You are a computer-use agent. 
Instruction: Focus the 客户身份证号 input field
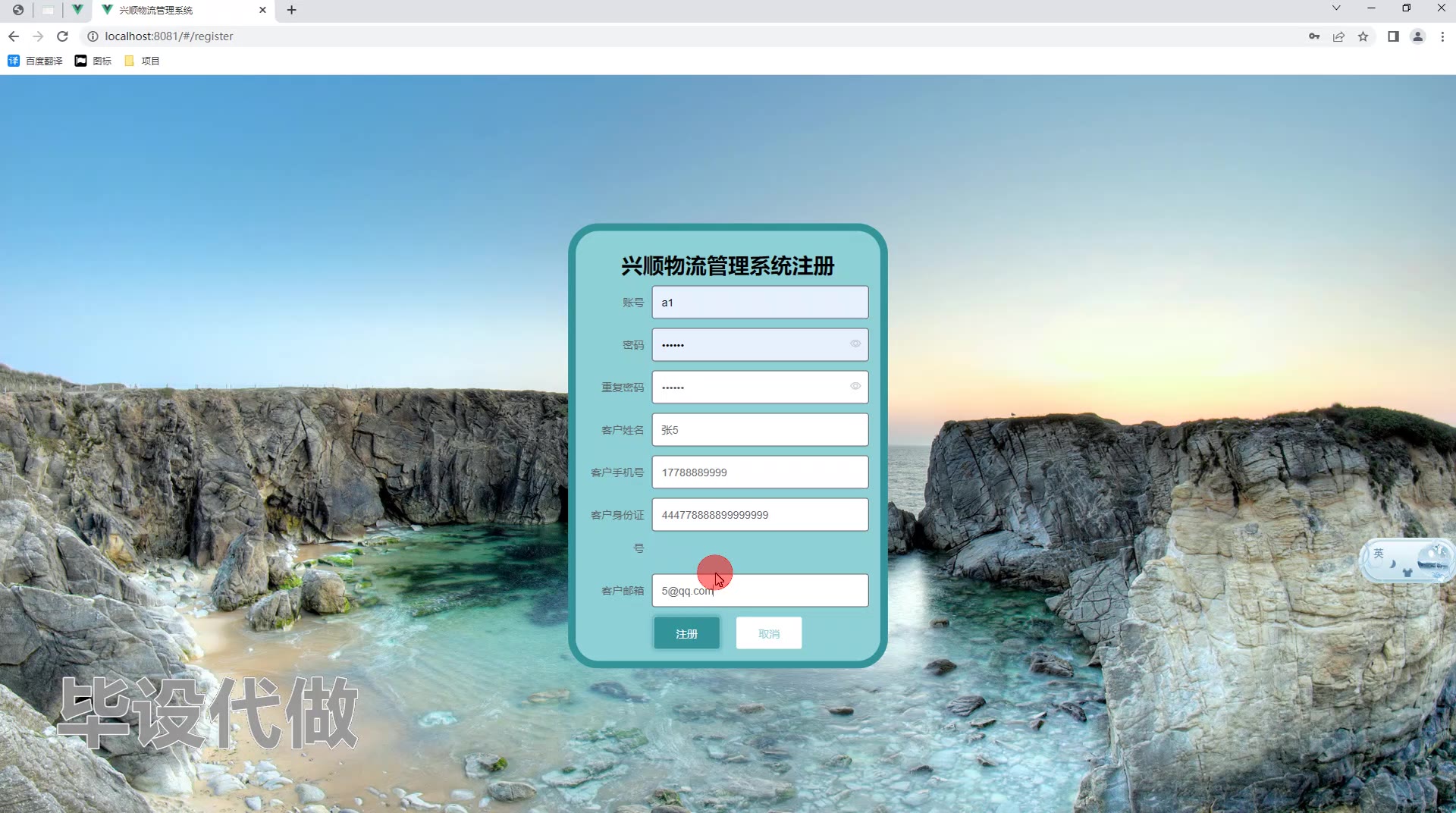pyautogui.click(x=760, y=514)
